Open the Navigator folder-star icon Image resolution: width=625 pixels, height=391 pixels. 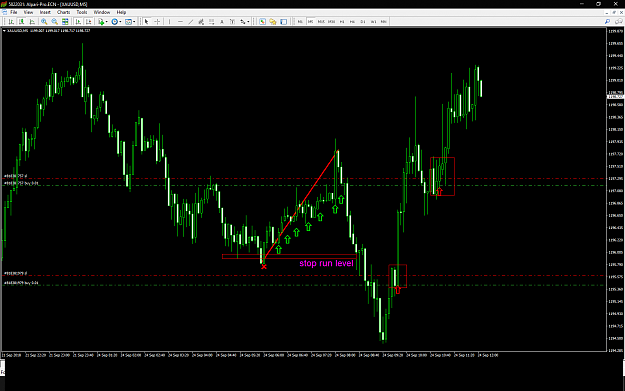coord(273,22)
